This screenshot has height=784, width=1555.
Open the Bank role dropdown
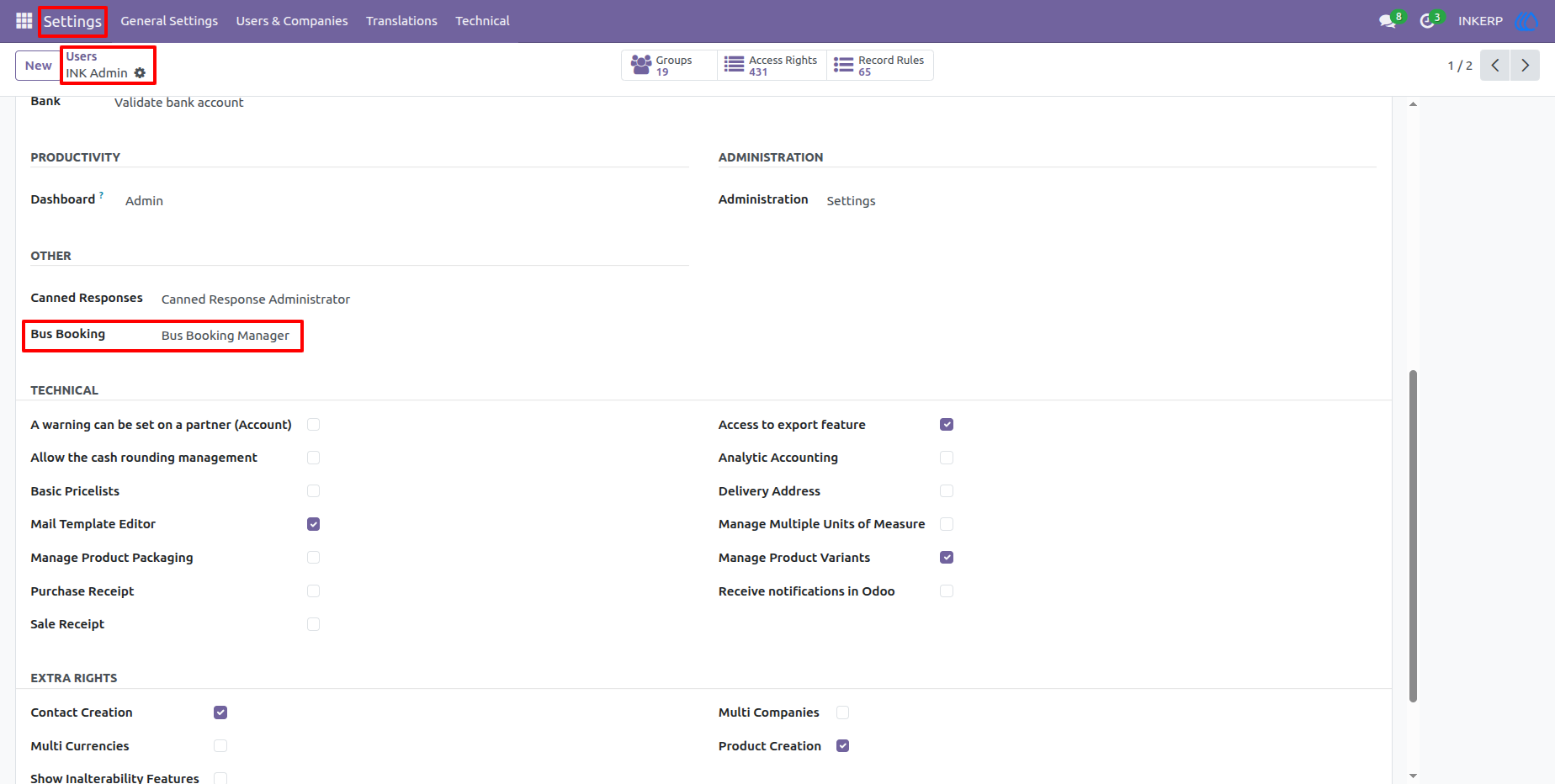pyautogui.click(x=179, y=103)
